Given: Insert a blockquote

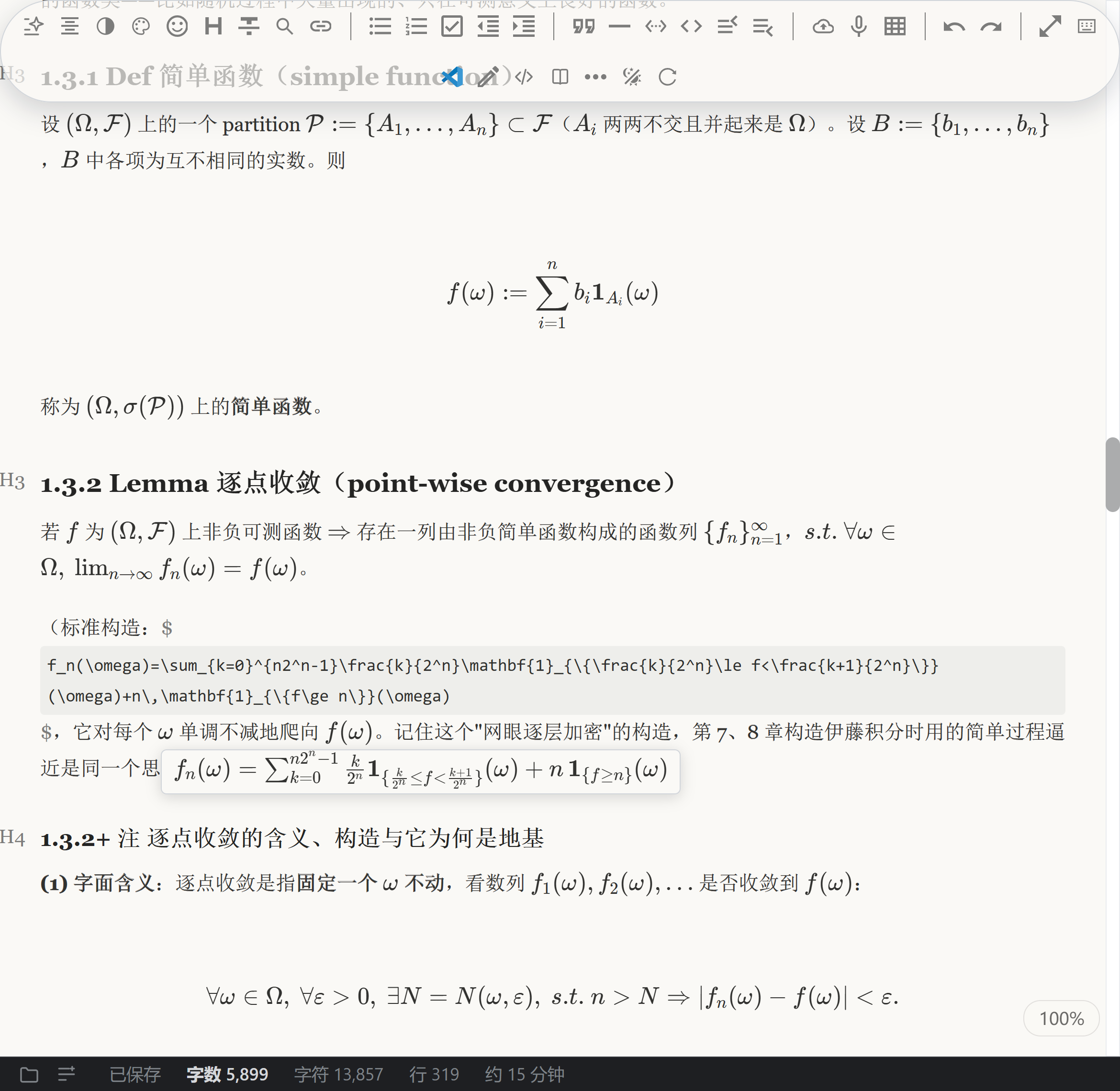Looking at the screenshot, I should (x=583, y=26).
